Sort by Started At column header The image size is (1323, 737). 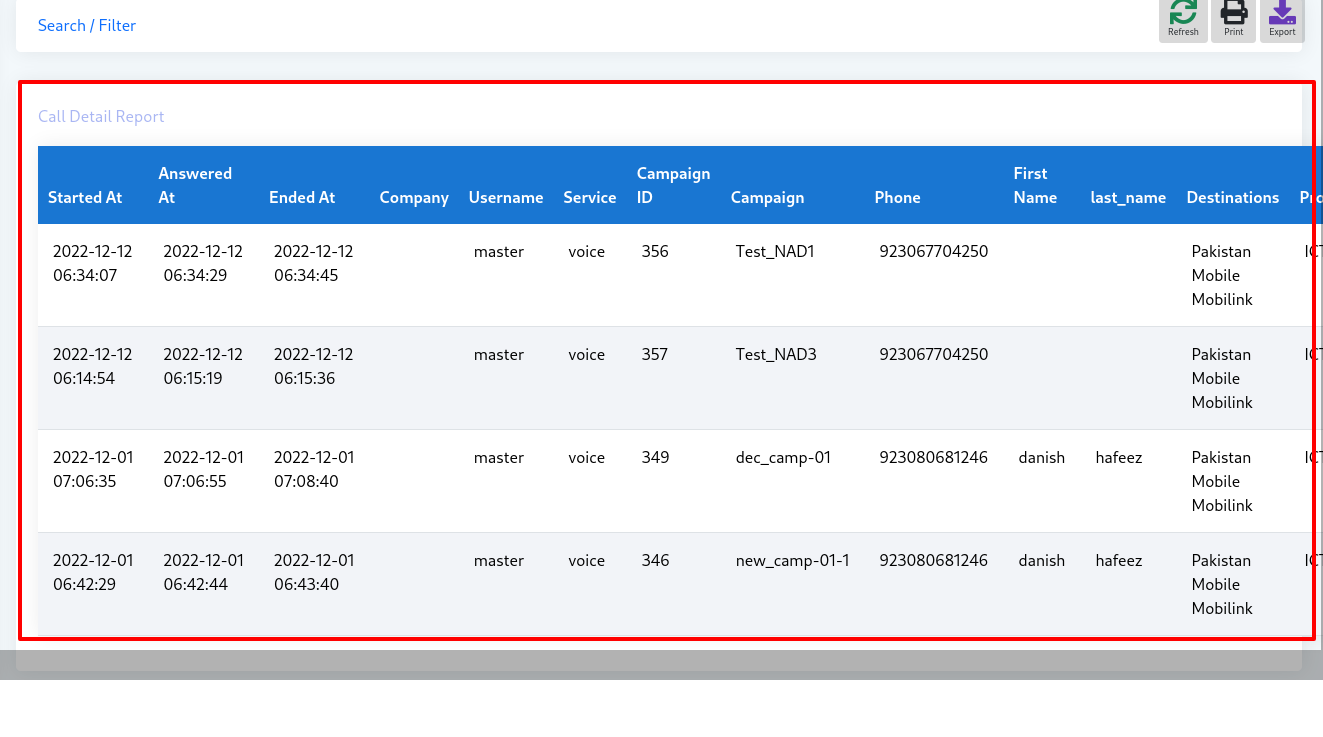click(x=85, y=197)
